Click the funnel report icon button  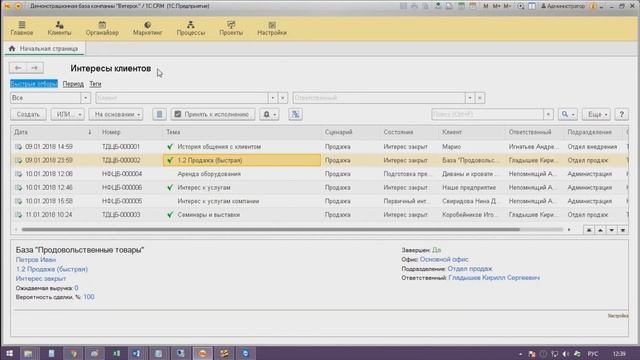tap(295, 114)
